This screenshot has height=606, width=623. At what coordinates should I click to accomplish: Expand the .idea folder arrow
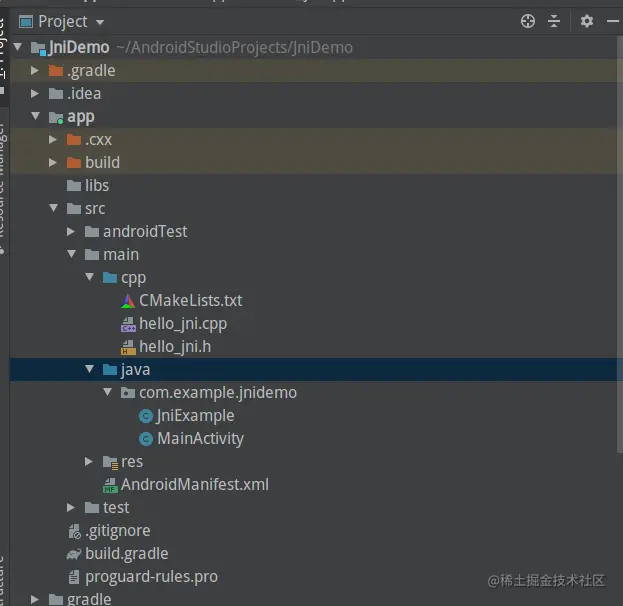(35, 93)
